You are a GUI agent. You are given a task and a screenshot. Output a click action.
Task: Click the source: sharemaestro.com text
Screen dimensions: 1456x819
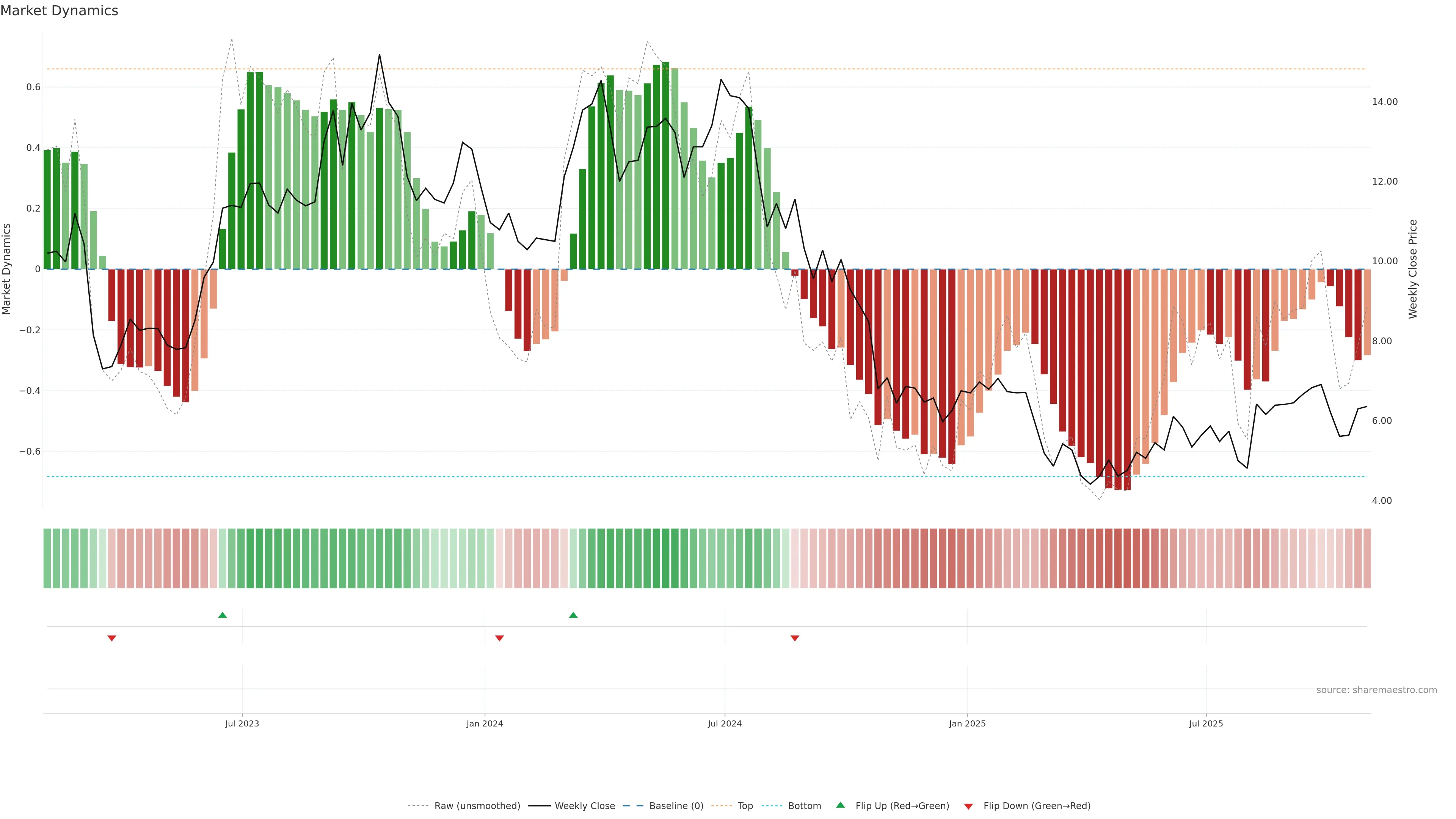pyautogui.click(x=1376, y=690)
